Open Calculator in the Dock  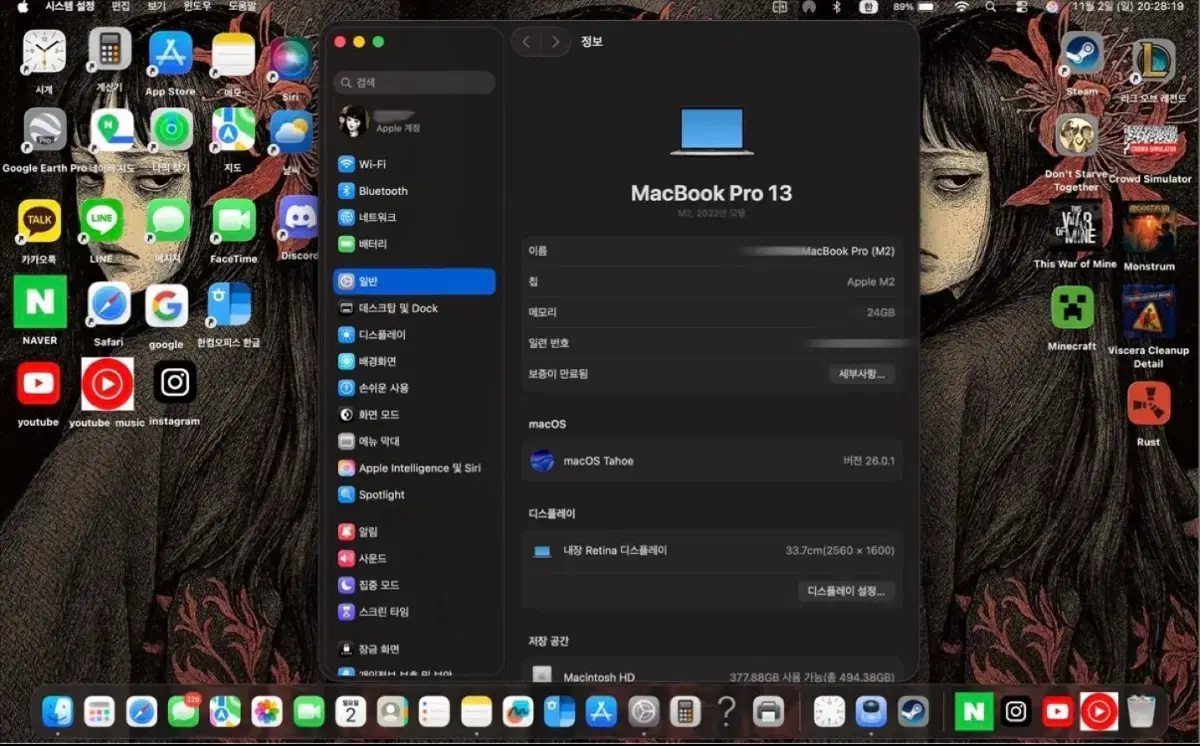click(x=685, y=711)
